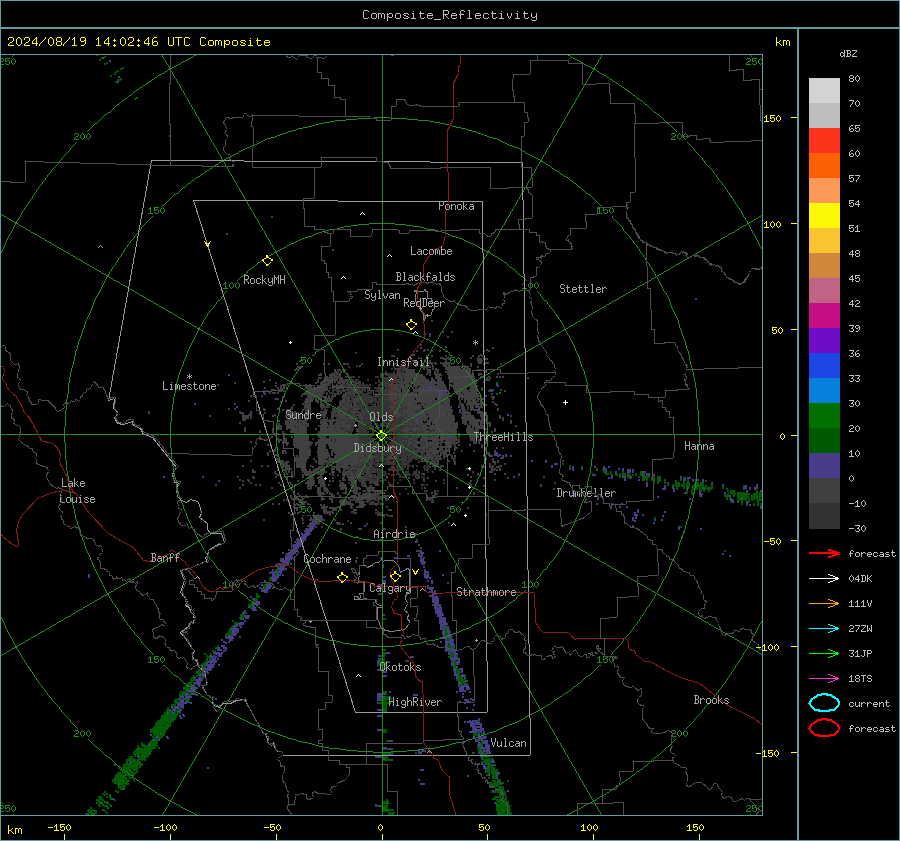This screenshot has width=900, height=841.
Task: Select the Sylvan label
Action: coord(382,295)
